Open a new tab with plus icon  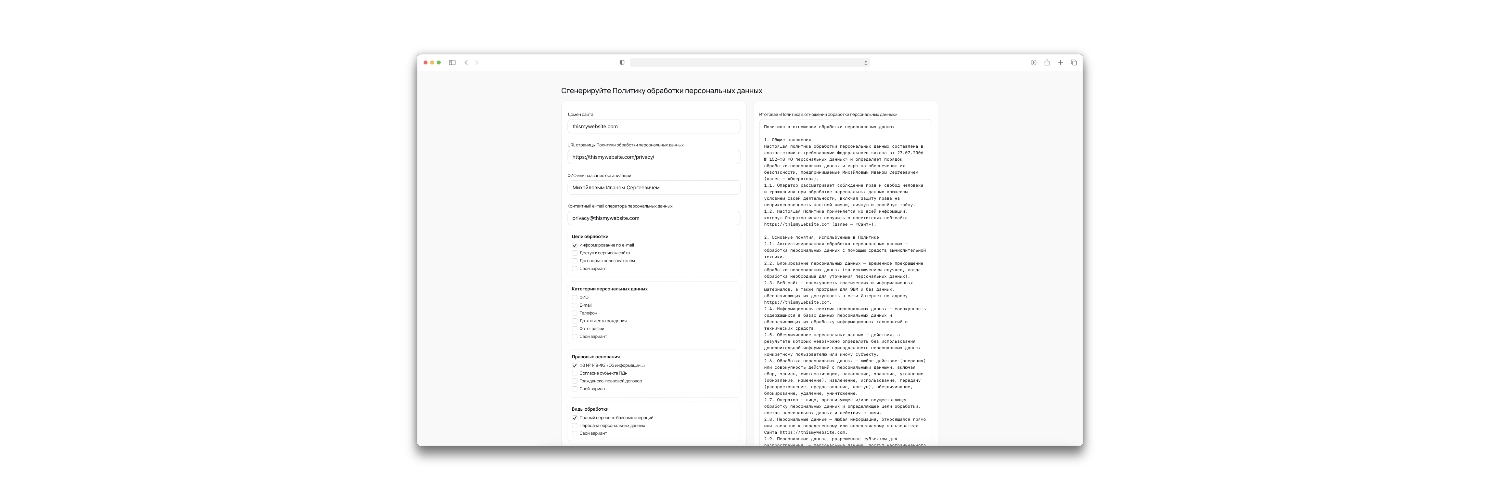point(1060,62)
